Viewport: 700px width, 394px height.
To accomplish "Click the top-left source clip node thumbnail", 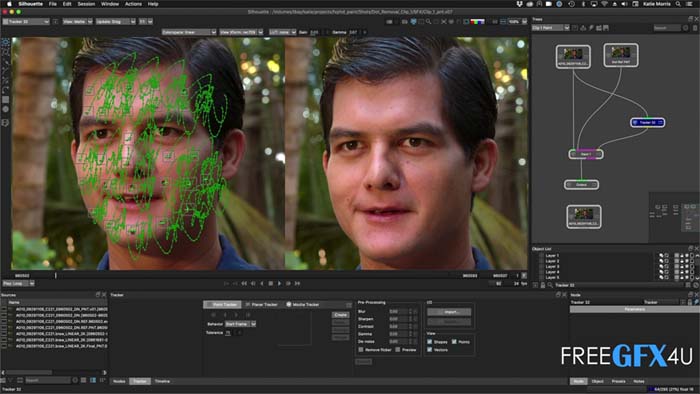I will (x=573, y=56).
